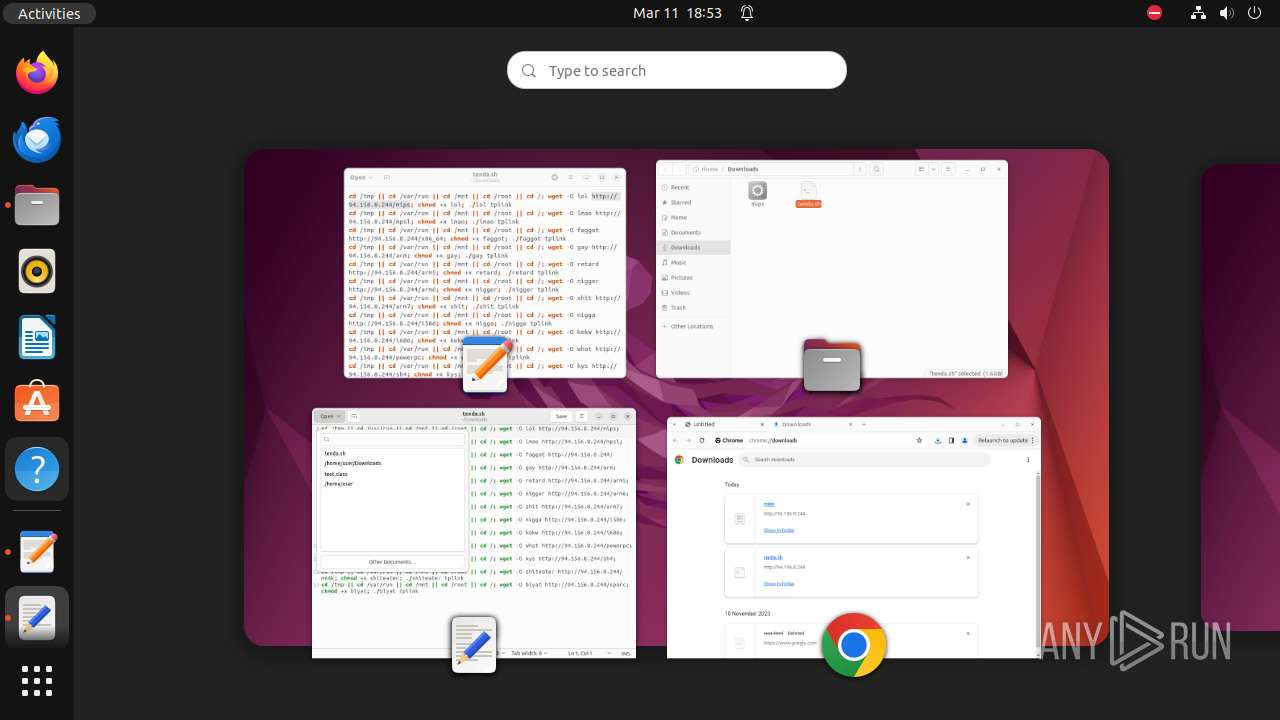Click Save in gedit window
This screenshot has width=1280, height=720.
click(561, 416)
